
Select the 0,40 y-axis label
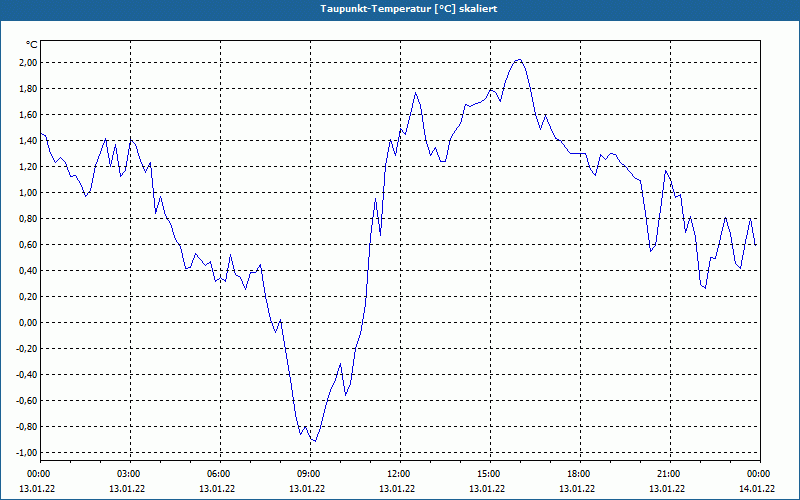tap(27, 271)
